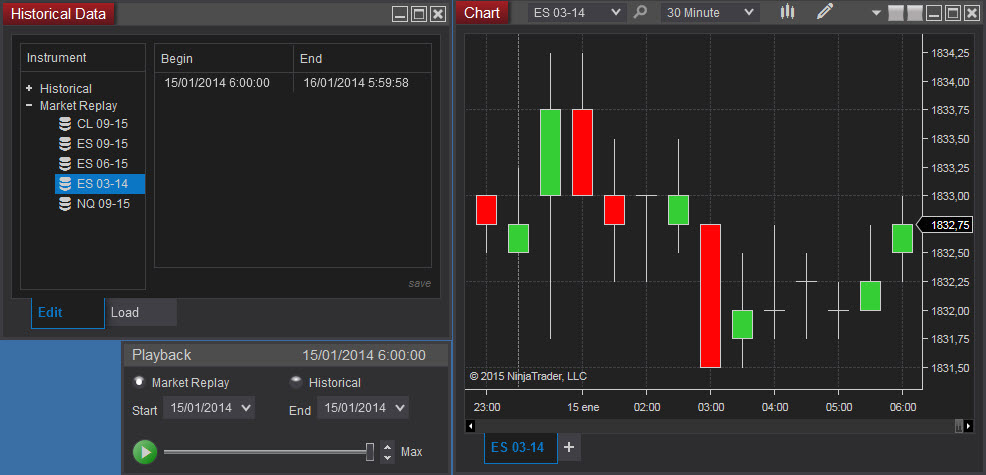Viewport: 986px width, 475px height.
Task: Select the drawing tools pencil icon
Action: (x=824, y=12)
